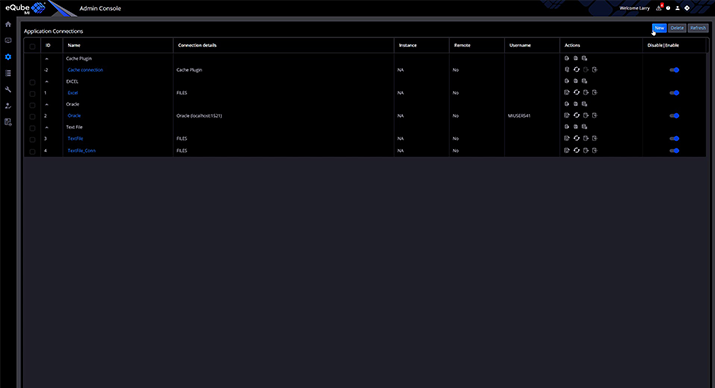Open alerts icon with red badge
Screen dimensions: 715x388
point(659,8)
